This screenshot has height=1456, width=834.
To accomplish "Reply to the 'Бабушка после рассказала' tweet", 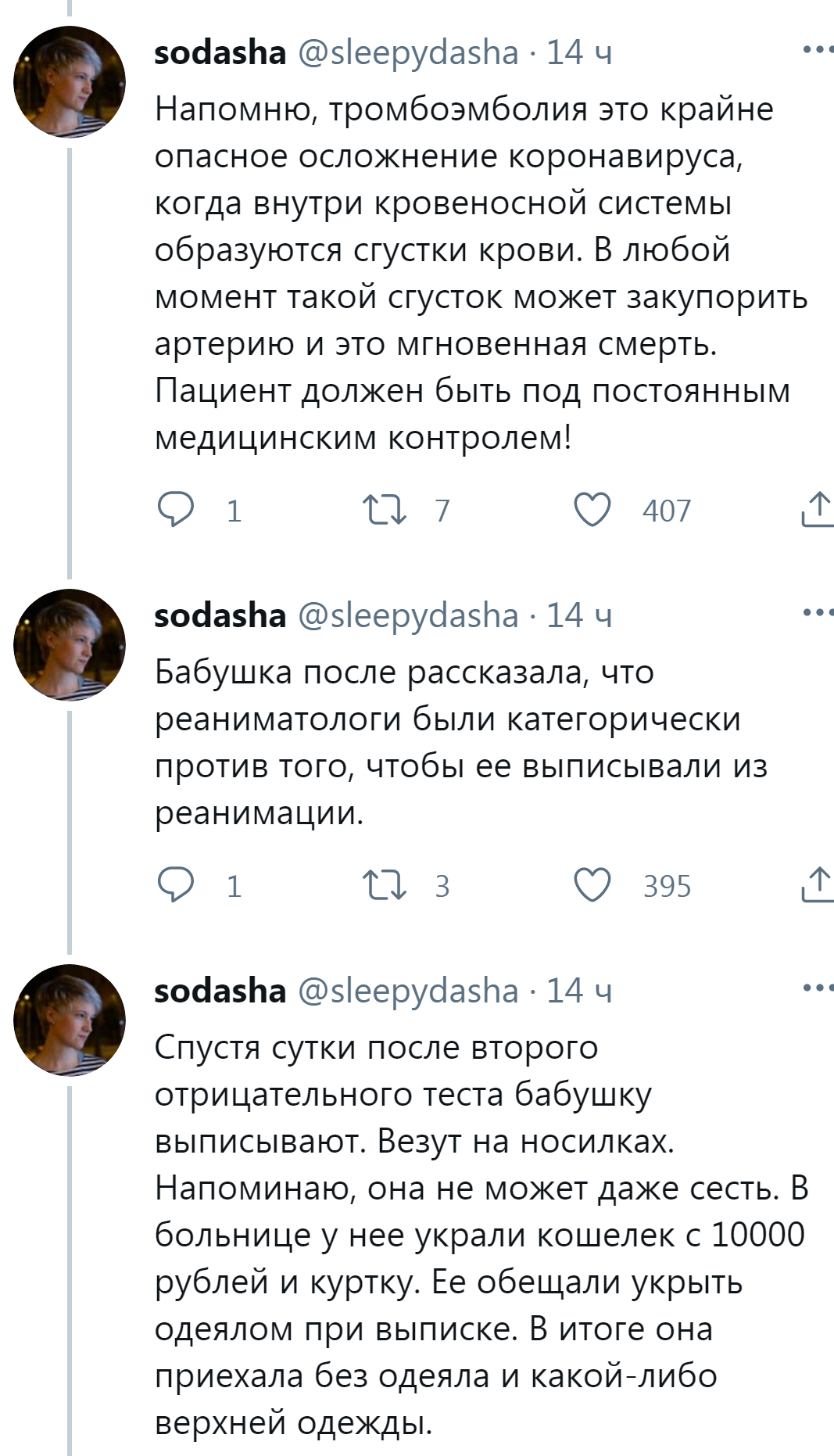I will coord(176,885).
